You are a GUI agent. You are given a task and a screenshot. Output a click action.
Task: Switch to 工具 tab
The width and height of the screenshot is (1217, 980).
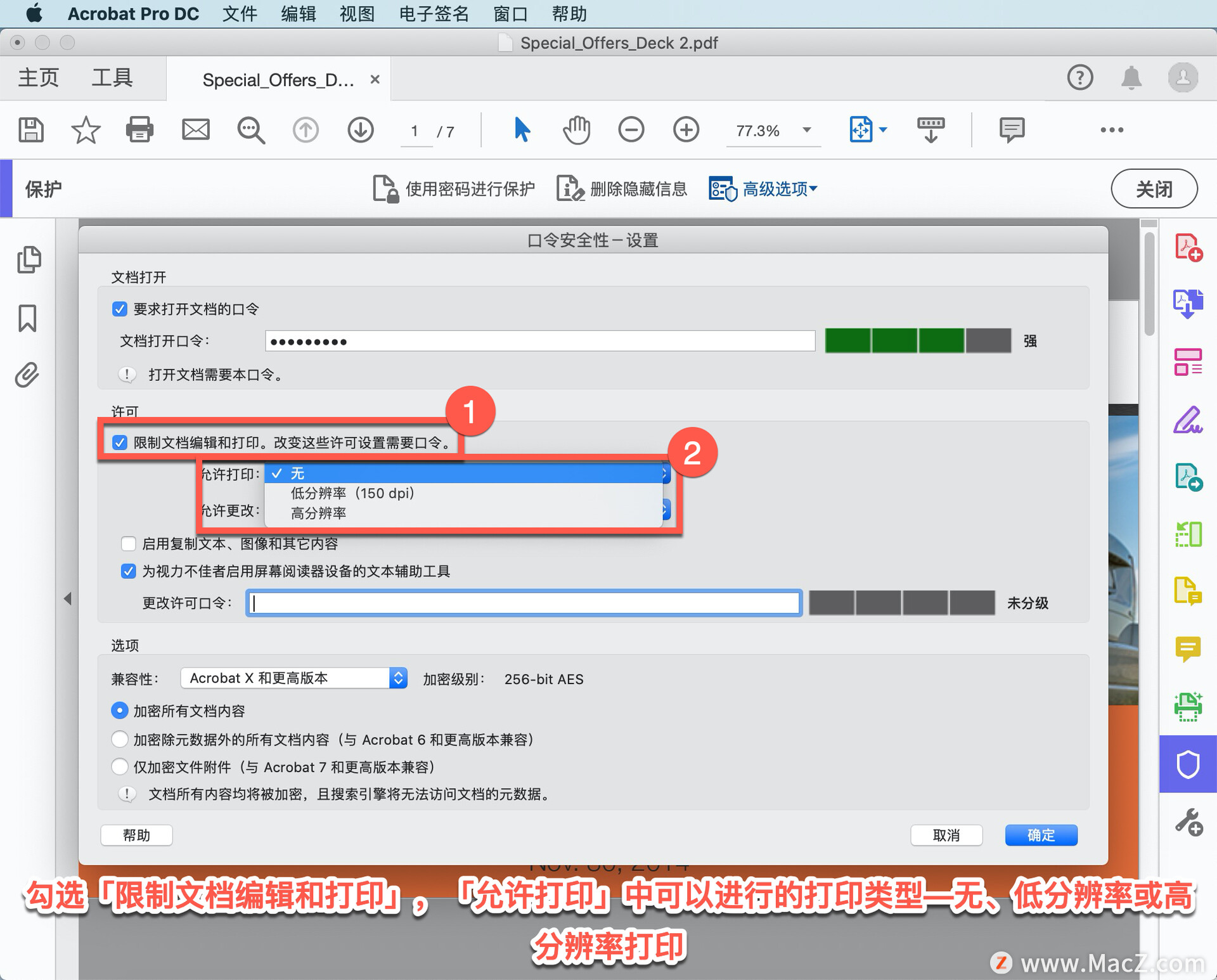[x=112, y=77]
